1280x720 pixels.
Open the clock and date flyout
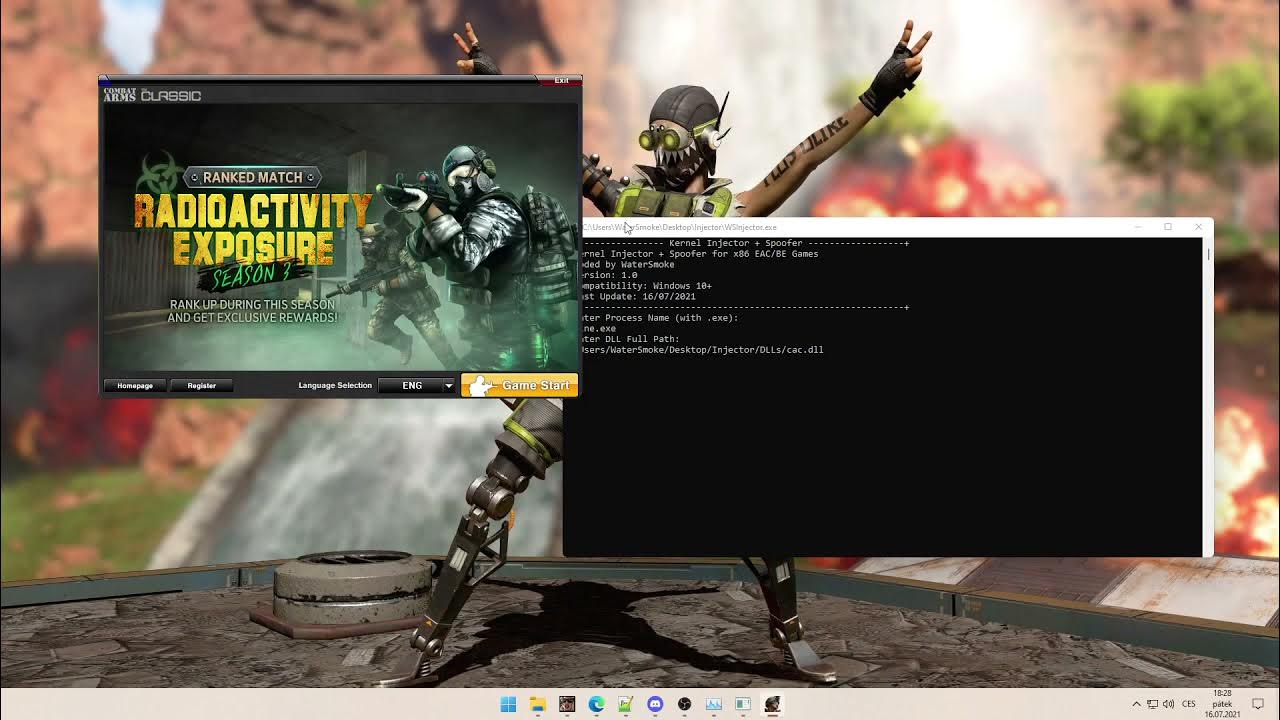(1222, 704)
